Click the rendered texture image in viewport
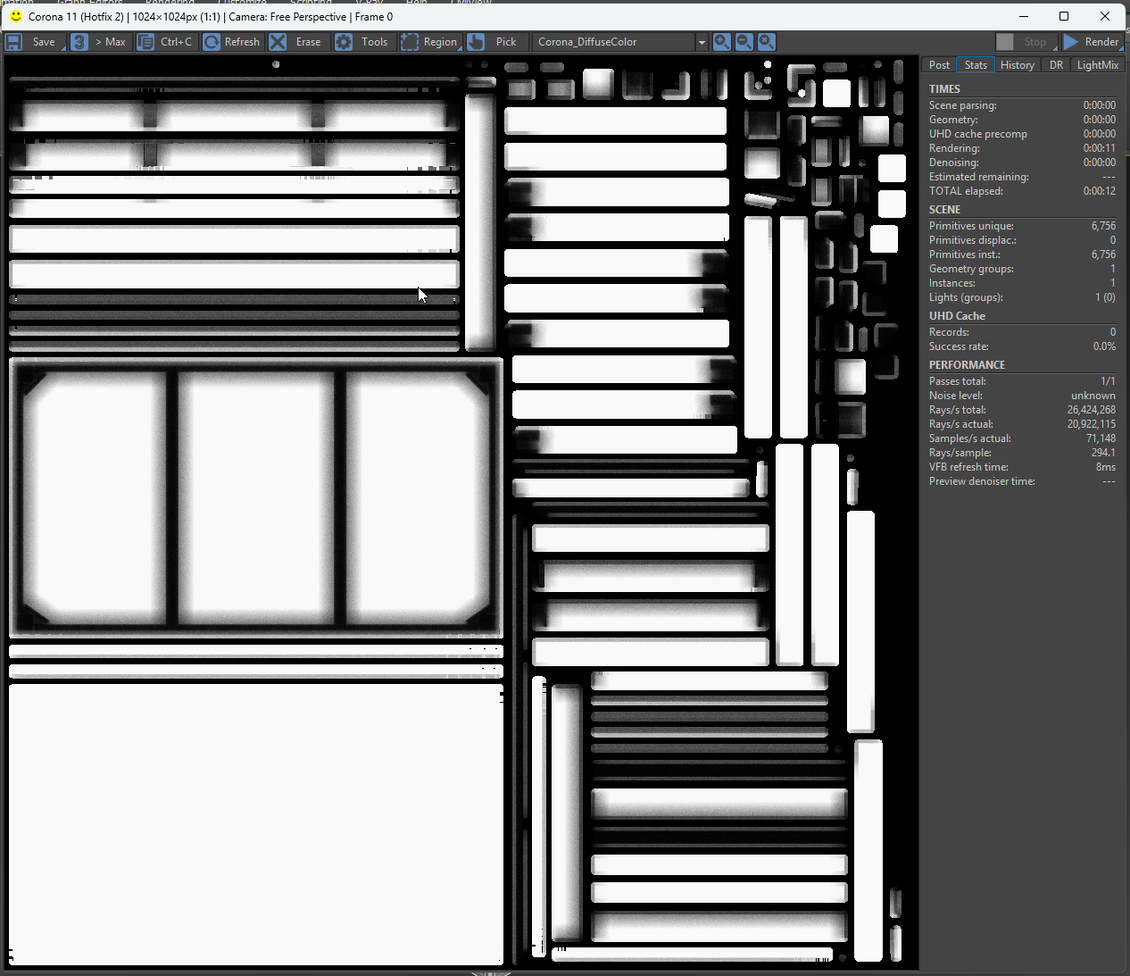 tap(460, 510)
